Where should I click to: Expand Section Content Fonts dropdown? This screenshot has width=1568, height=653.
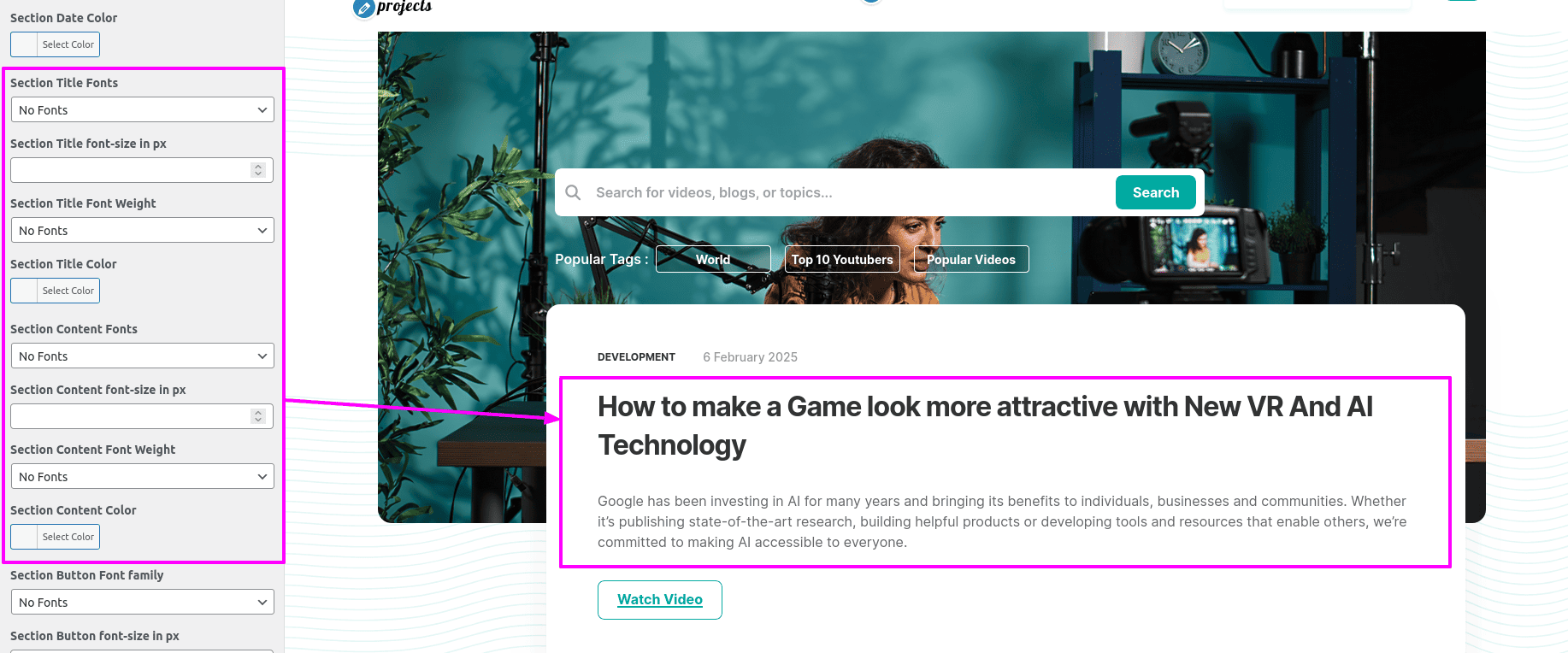(142, 356)
